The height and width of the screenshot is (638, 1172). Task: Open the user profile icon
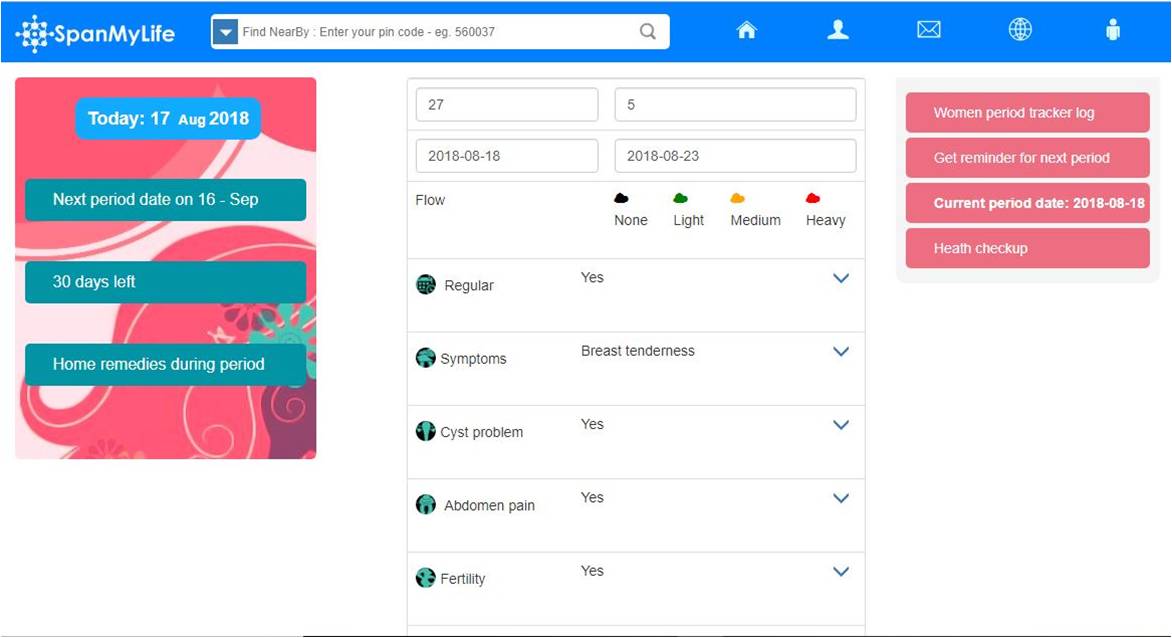[838, 30]
